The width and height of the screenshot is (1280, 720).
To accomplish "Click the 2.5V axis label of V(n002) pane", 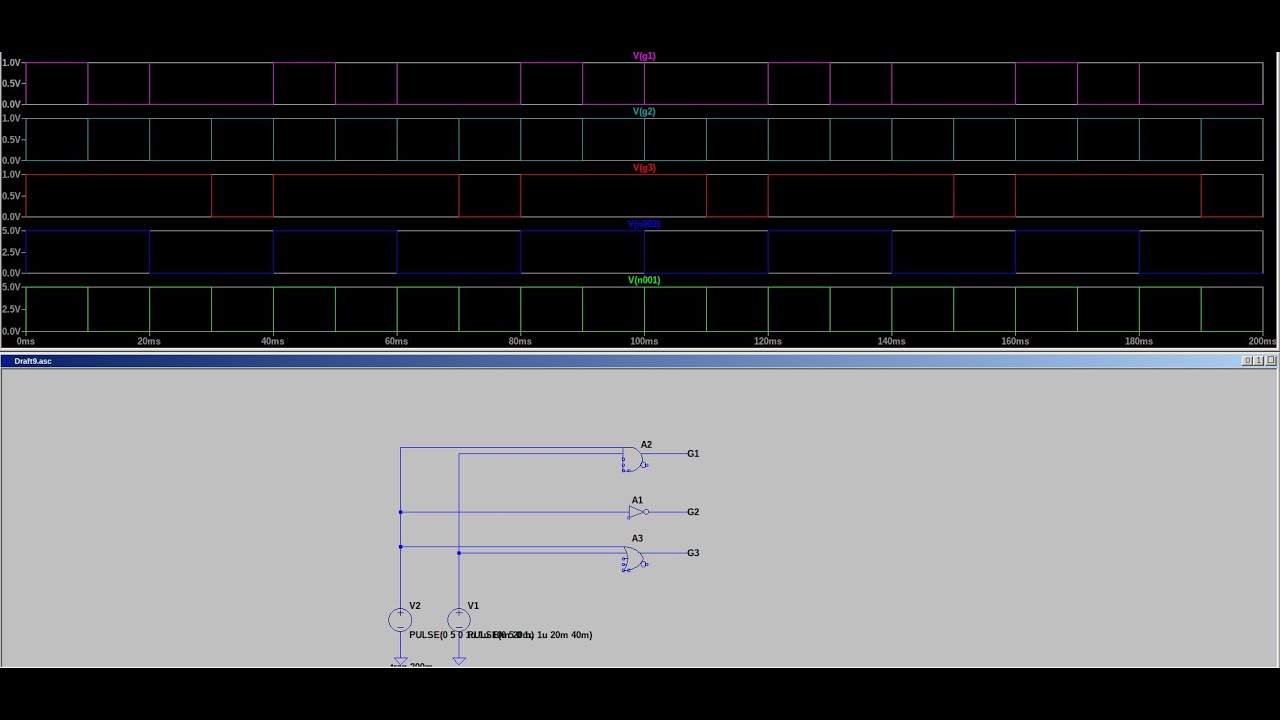I will (11, 251).
